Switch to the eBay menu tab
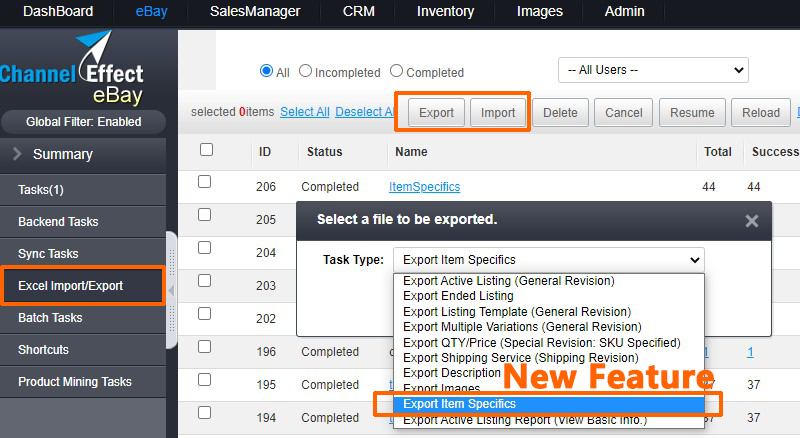This screenshot has height=438, width=800. tap(152, 11)
